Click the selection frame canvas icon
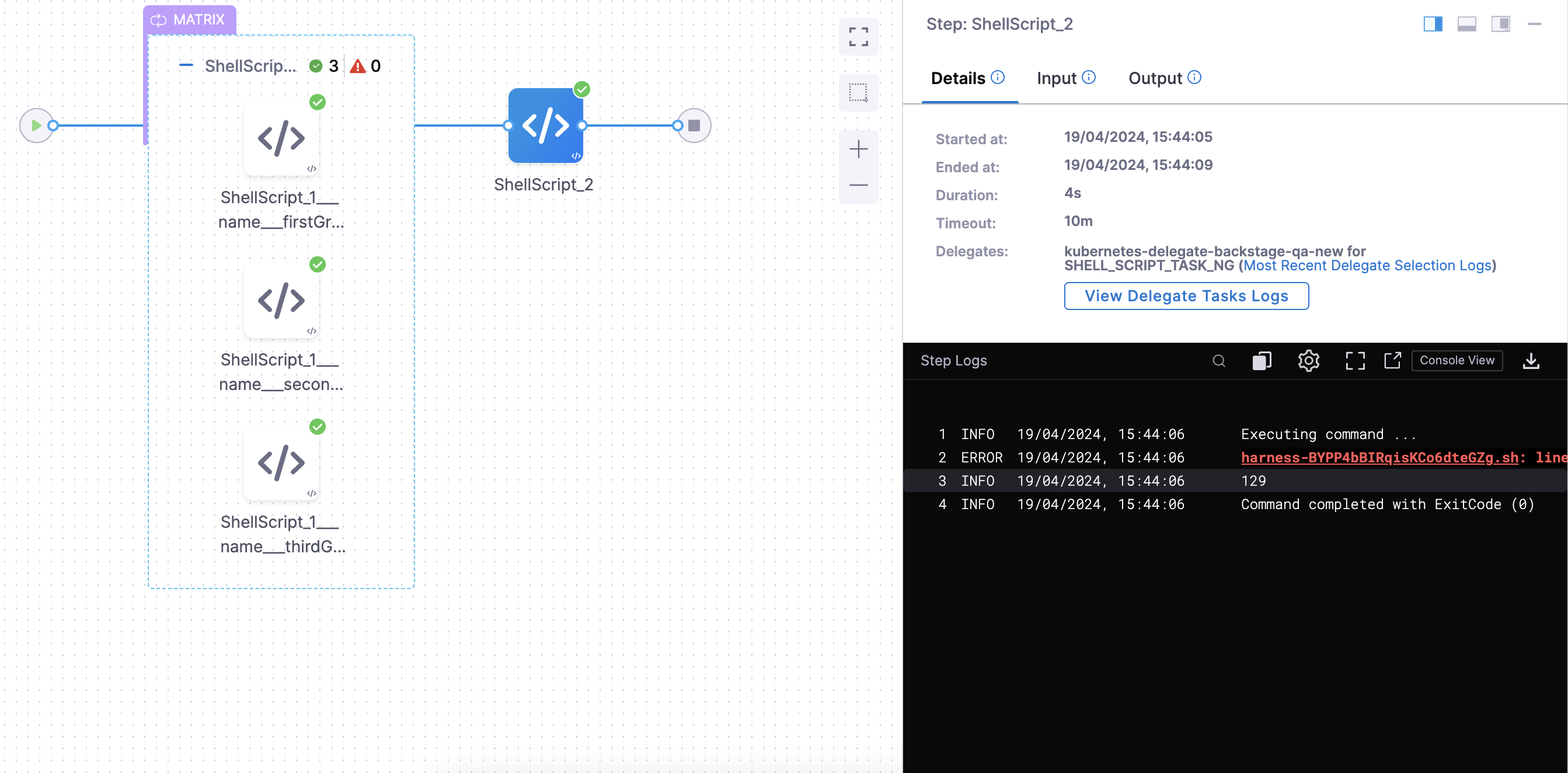 [858, 92]
